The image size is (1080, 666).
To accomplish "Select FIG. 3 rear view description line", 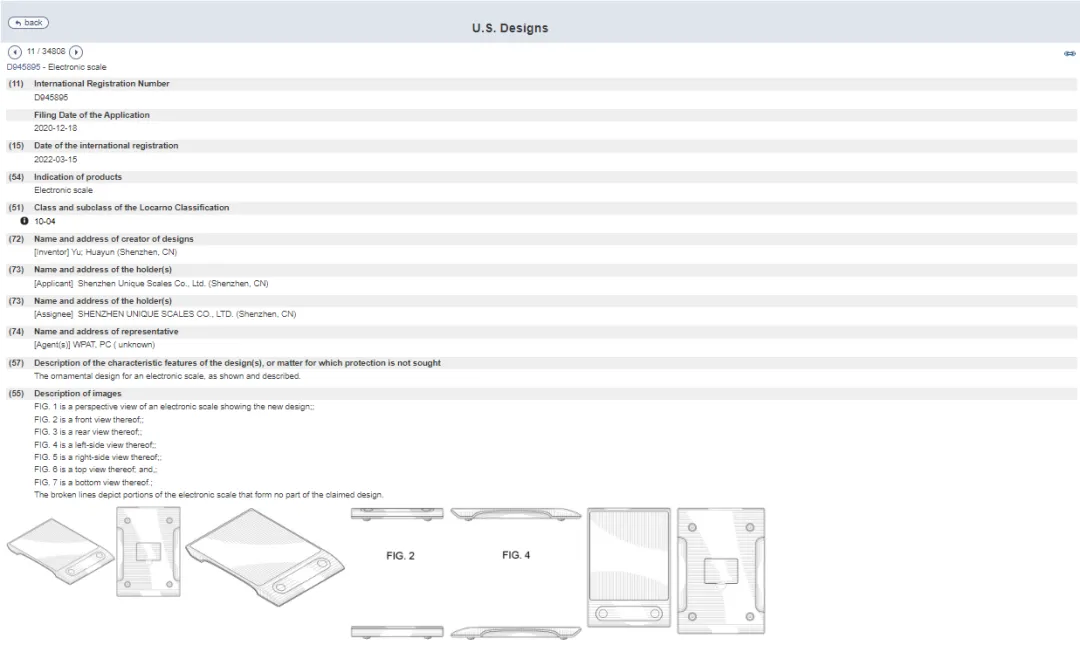I will (x=88, y=433).
